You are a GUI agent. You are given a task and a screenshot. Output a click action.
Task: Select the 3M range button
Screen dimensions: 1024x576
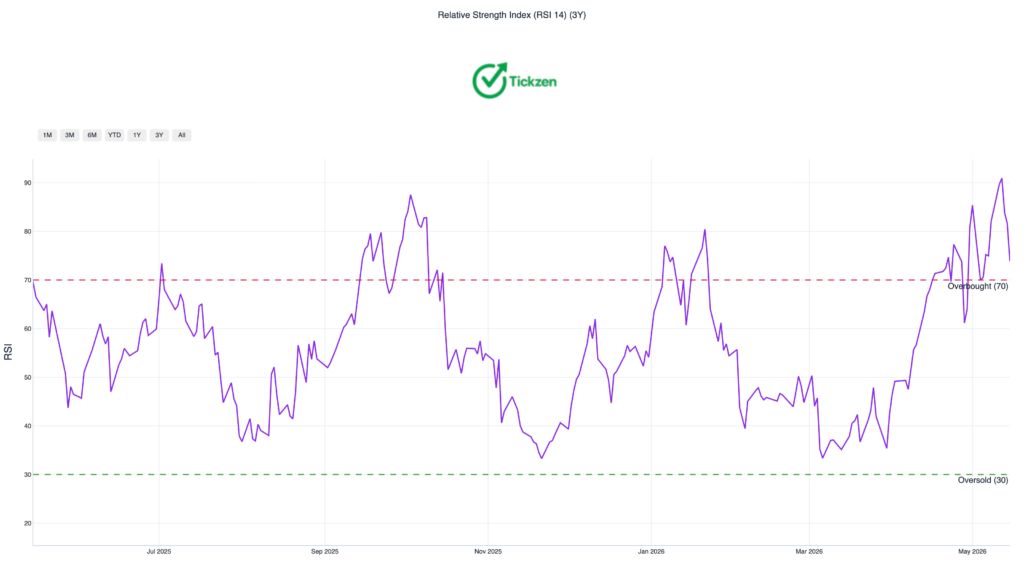(x=70, y=135)
